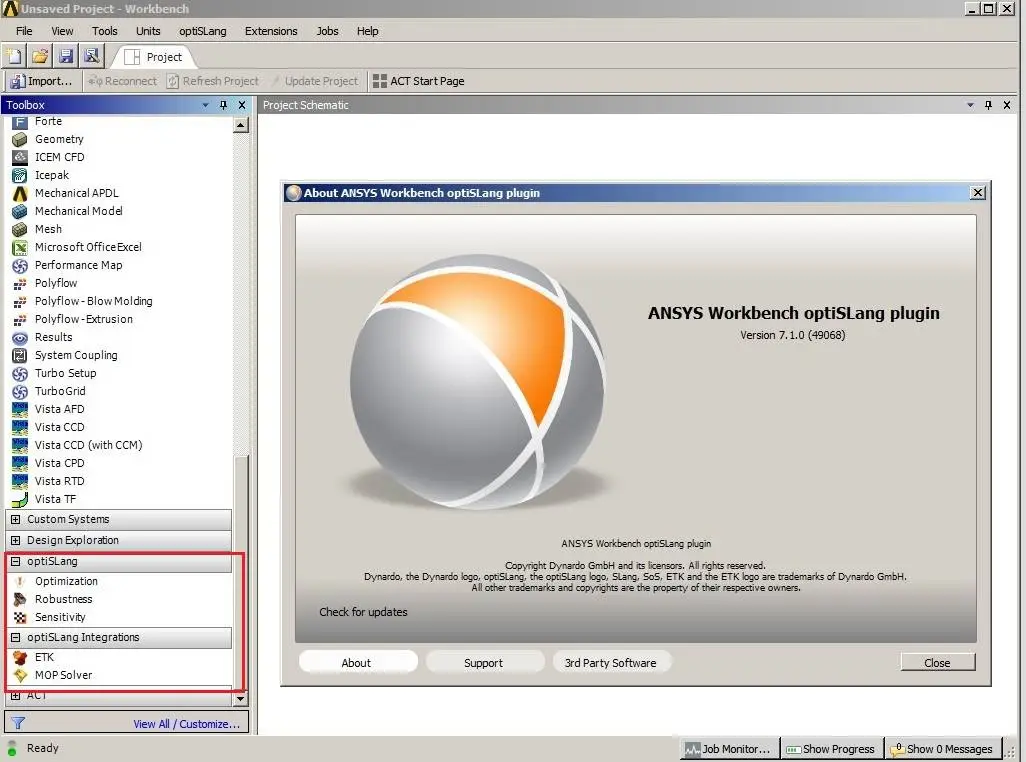Image resolution: width=1026 pixels, height=762 pixels.
Task: Select the ETK integration icon
Action: coord(20,657)
